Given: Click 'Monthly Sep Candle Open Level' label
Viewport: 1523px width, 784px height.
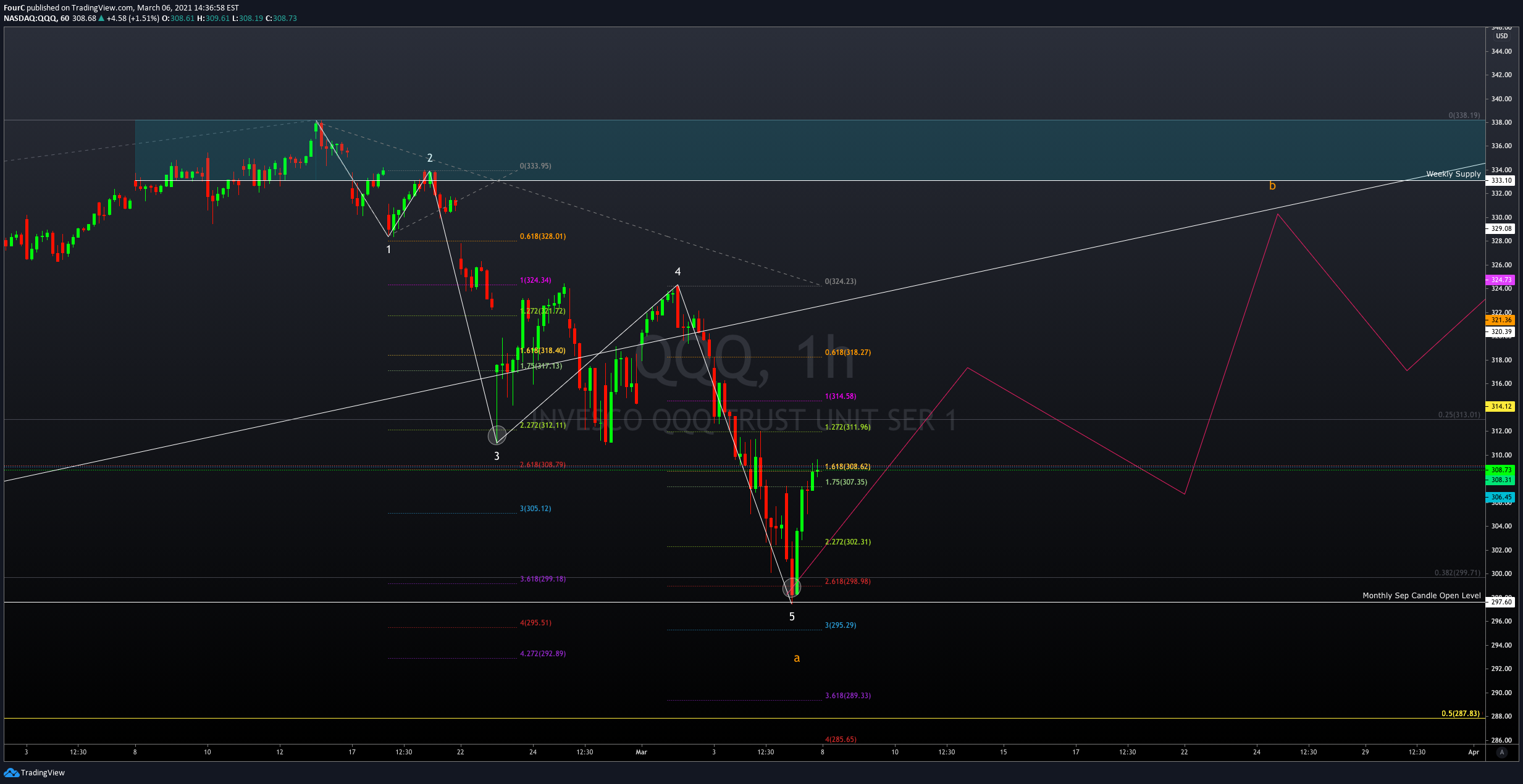Looking at the screenshot, I should (x=1422, y=596).
